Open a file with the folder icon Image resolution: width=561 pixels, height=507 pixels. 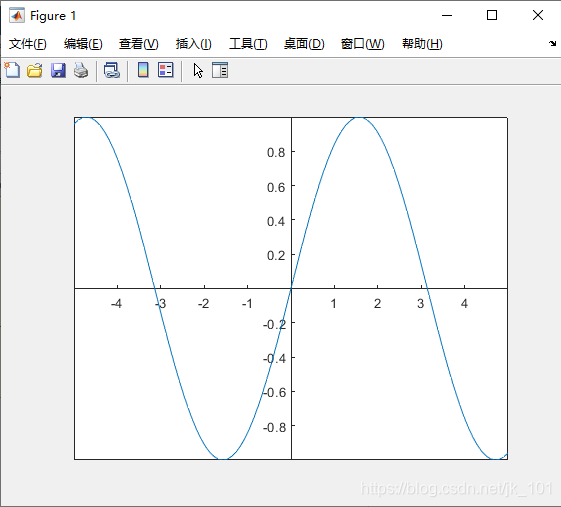(35, 70)
